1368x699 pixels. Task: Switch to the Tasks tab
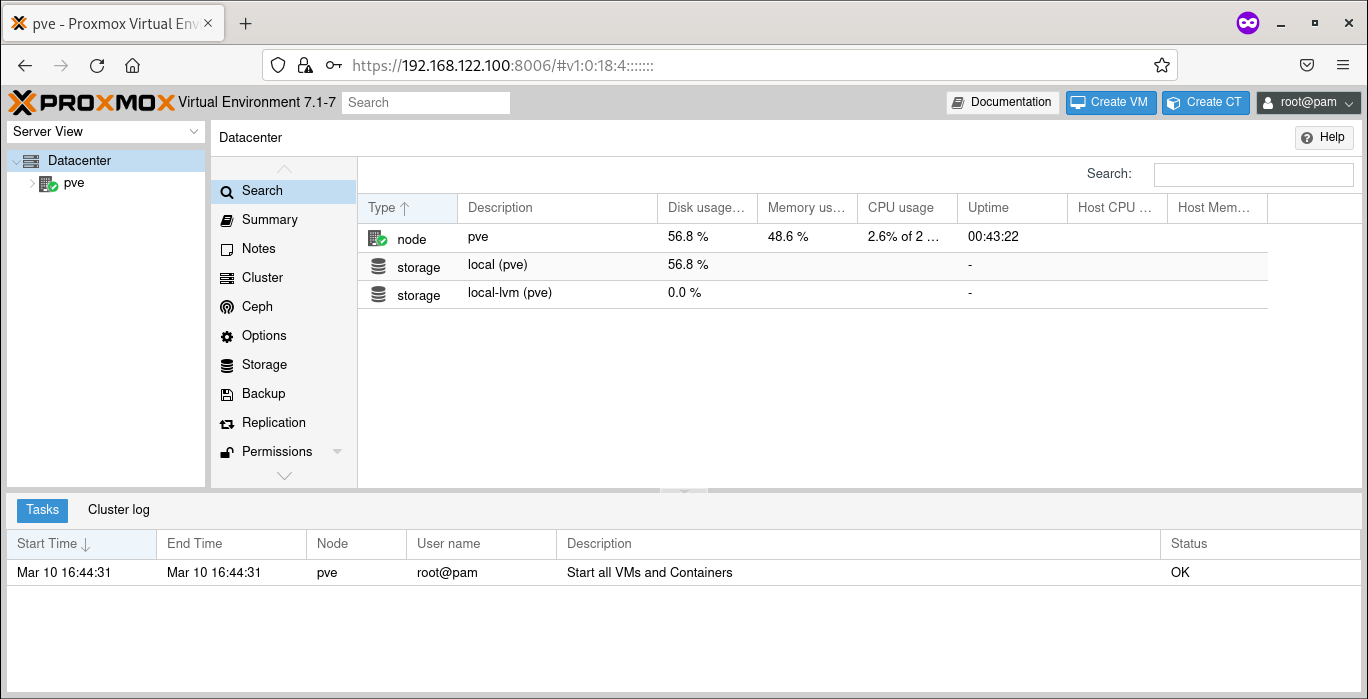tap(43, 510)
